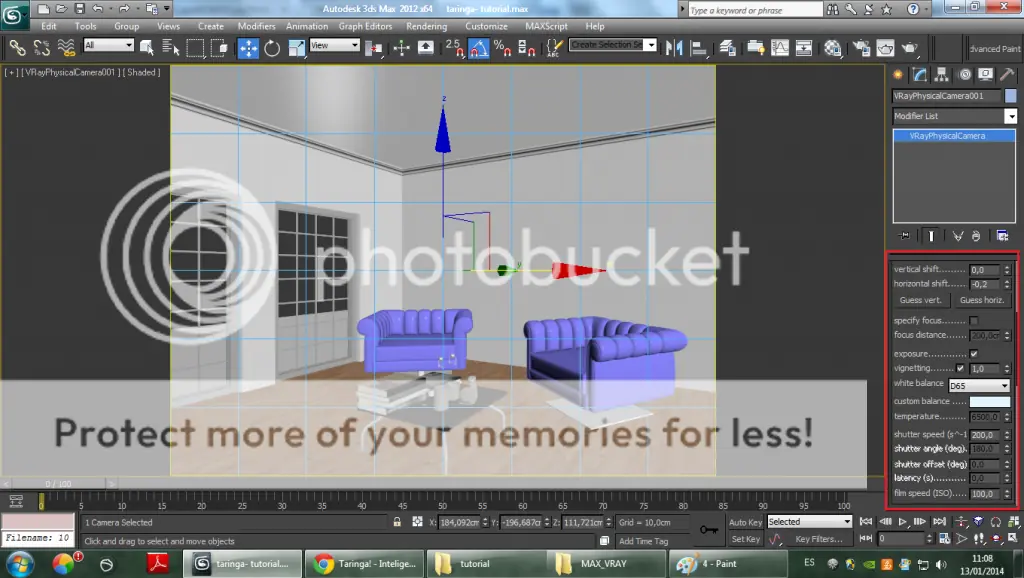The width and height of the screenshot is (1024, 578).
Task: Activate the Select and Rotate tool
Action: [272, 47]
